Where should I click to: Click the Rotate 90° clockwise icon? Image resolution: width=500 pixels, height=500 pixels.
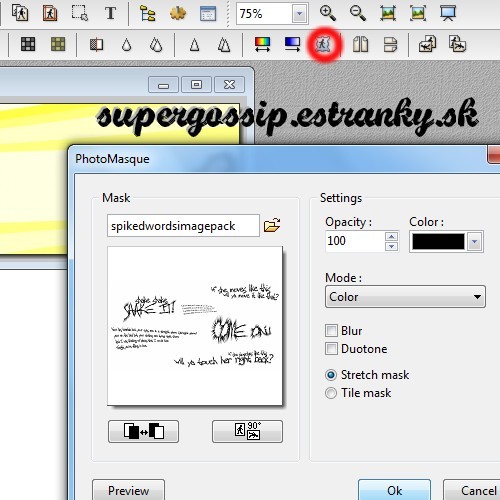point(457,44)
